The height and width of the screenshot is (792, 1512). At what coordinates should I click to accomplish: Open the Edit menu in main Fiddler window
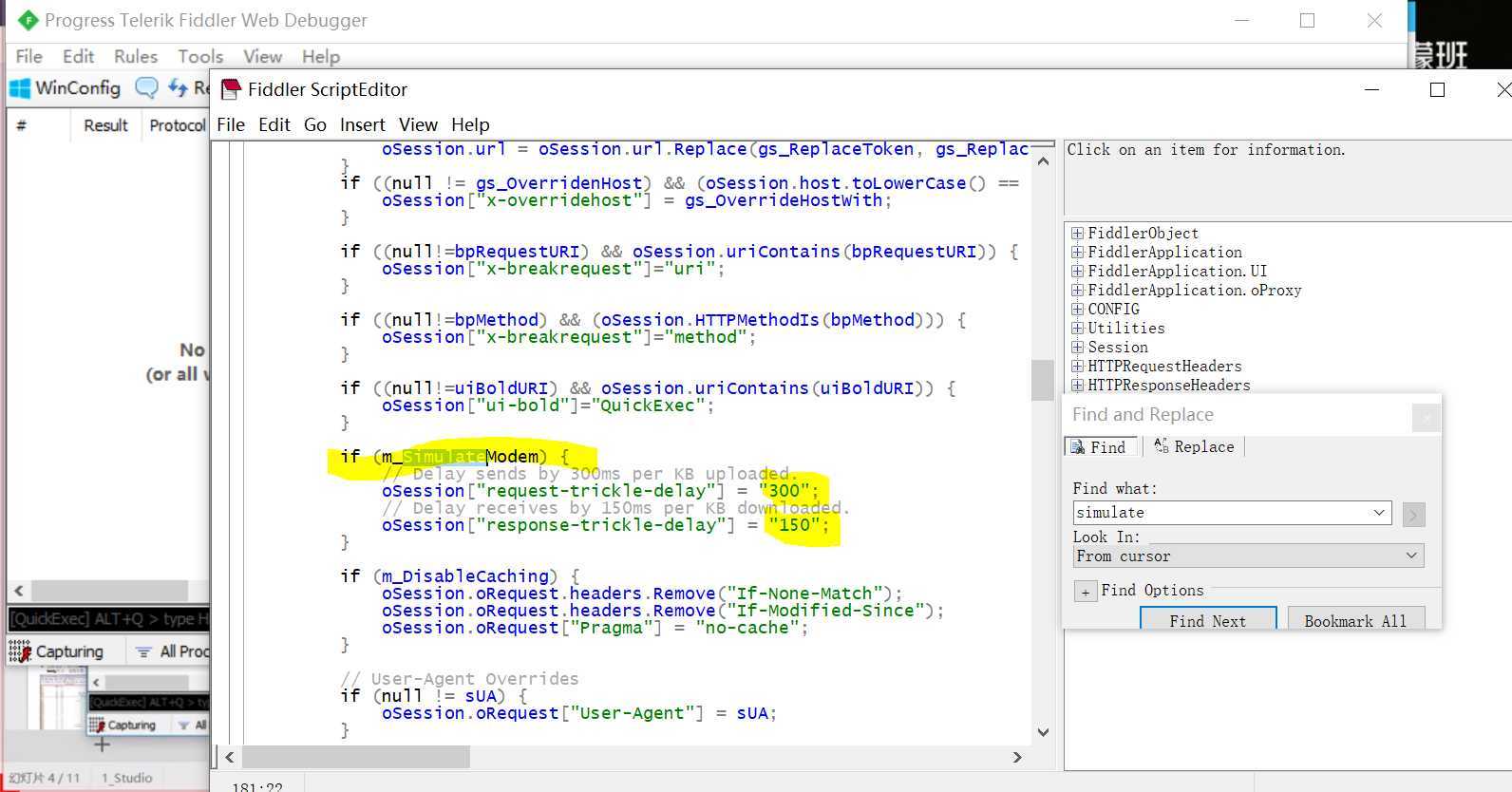pos(79,56)
